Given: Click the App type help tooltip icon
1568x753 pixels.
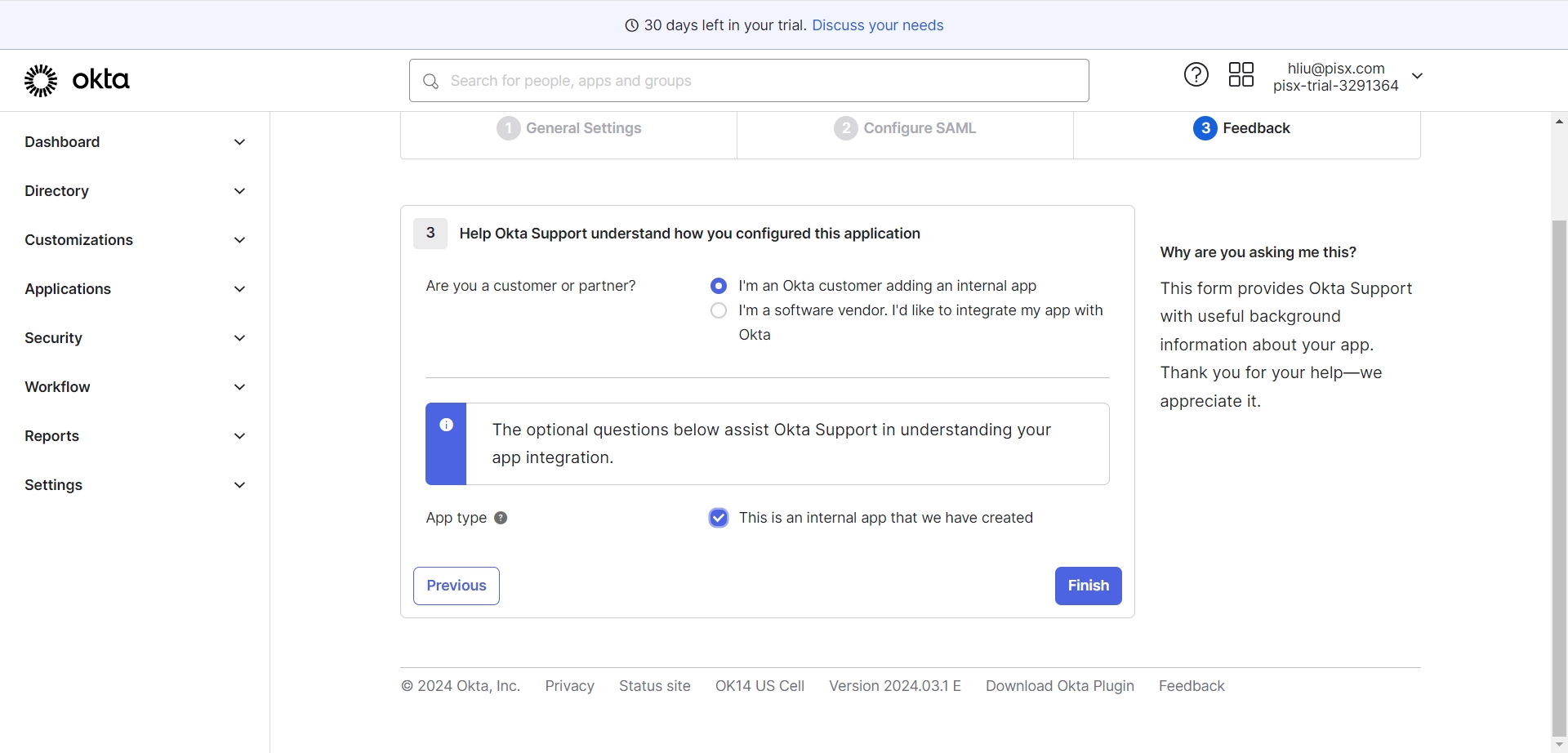Looking at the screenshot, I should click(x=501, y=518).
